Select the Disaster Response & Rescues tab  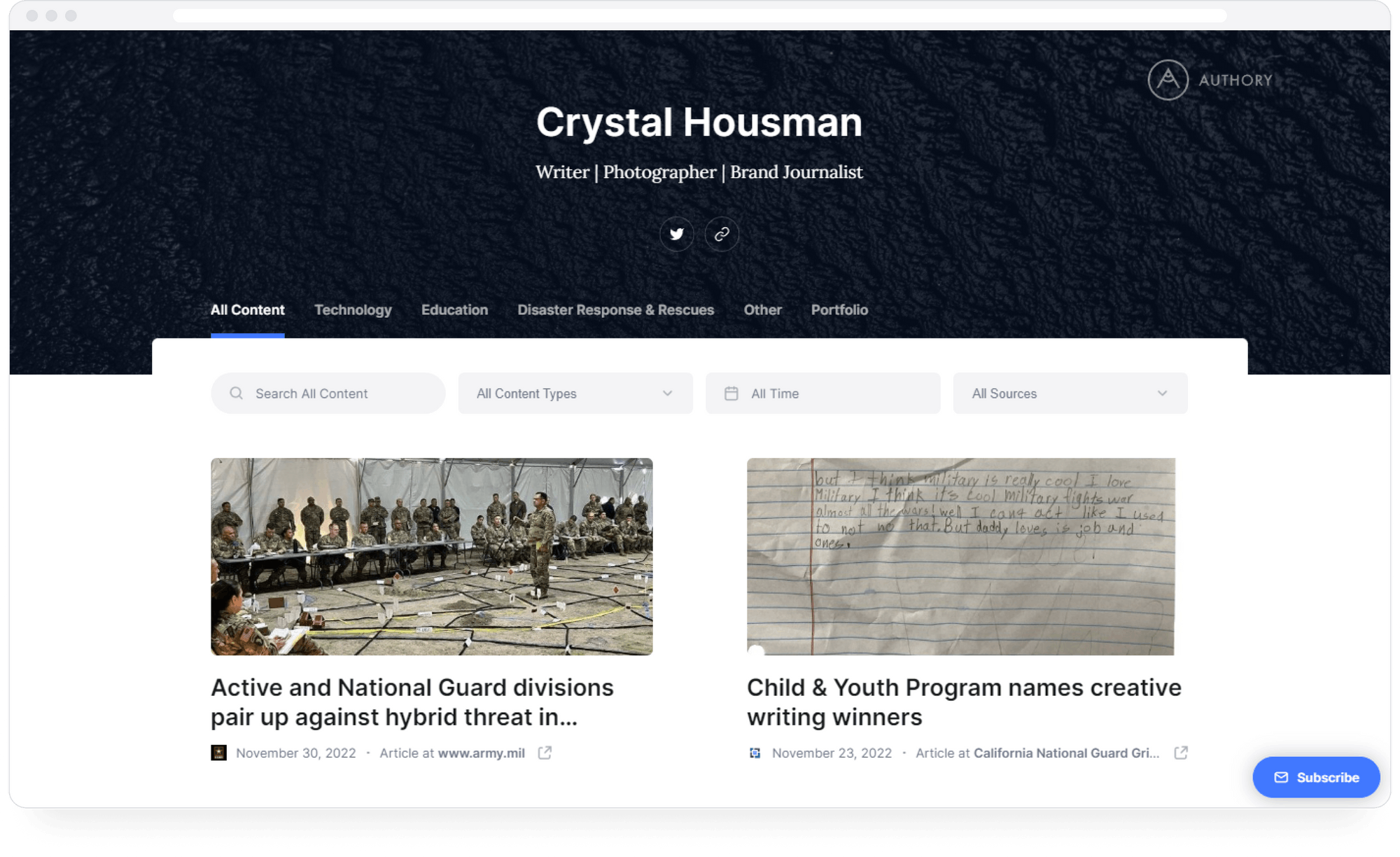[x=615, y=310]
